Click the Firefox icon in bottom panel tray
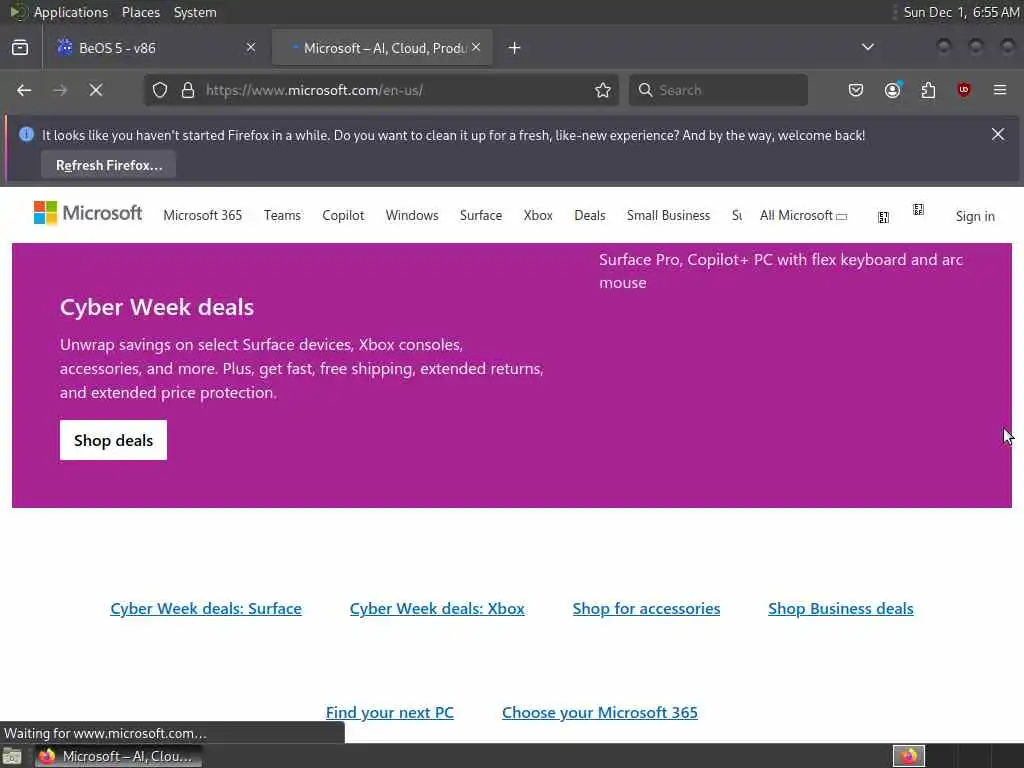Screen dimensions: 1024x768 909,756
